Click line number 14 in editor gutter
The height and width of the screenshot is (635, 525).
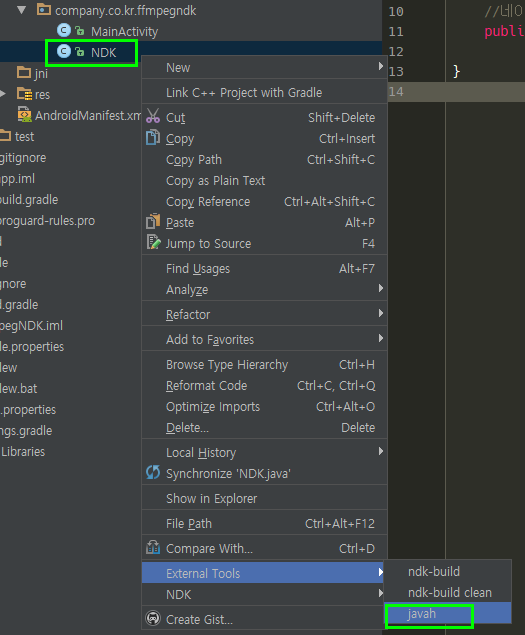pos(396,92)
